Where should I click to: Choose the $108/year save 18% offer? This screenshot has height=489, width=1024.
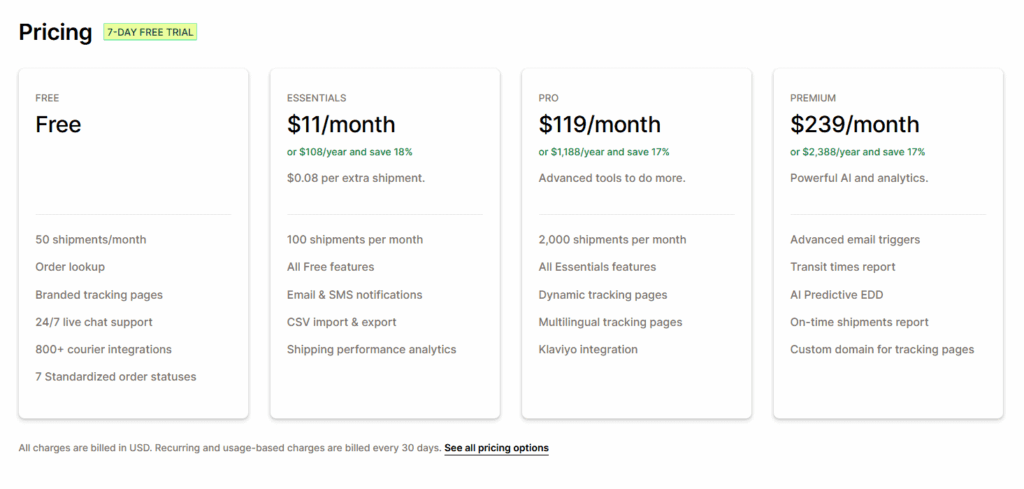[349, 152]
